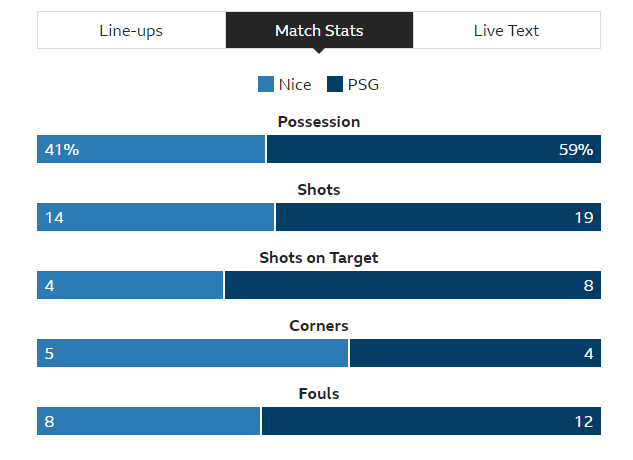Select Nice's 14 shots bar
The image size is (633, 460).
click(155, 217)
